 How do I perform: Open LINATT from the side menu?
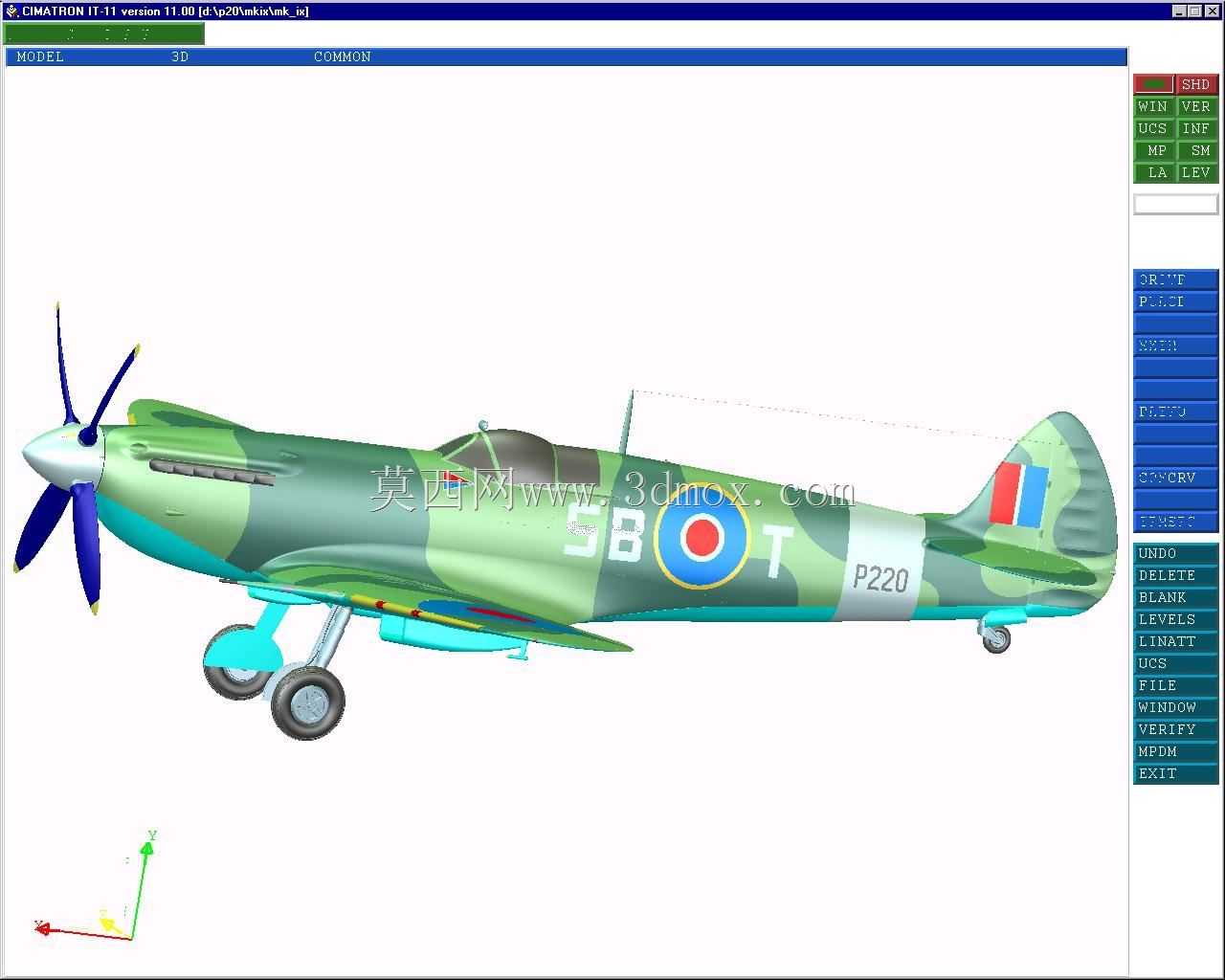coord(1176,641)
